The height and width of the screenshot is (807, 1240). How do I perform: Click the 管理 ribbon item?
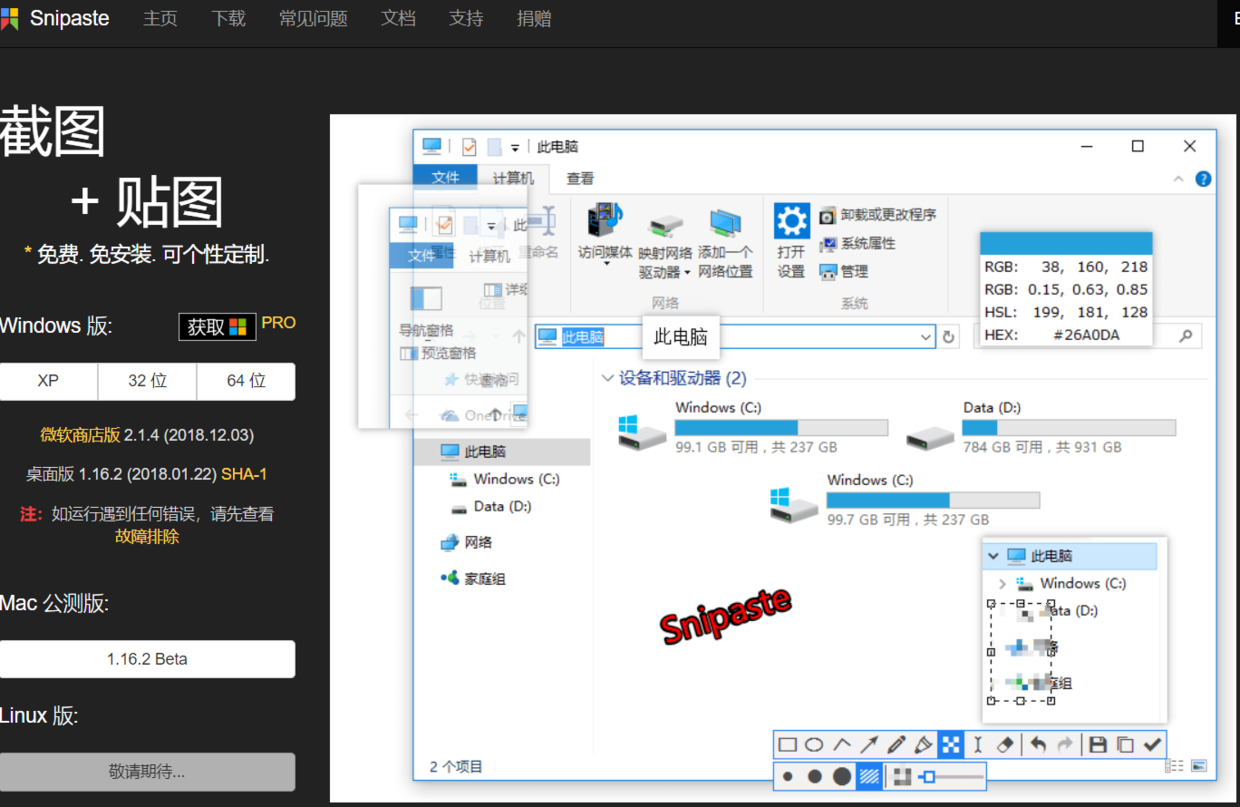click(x=844, y=271)
